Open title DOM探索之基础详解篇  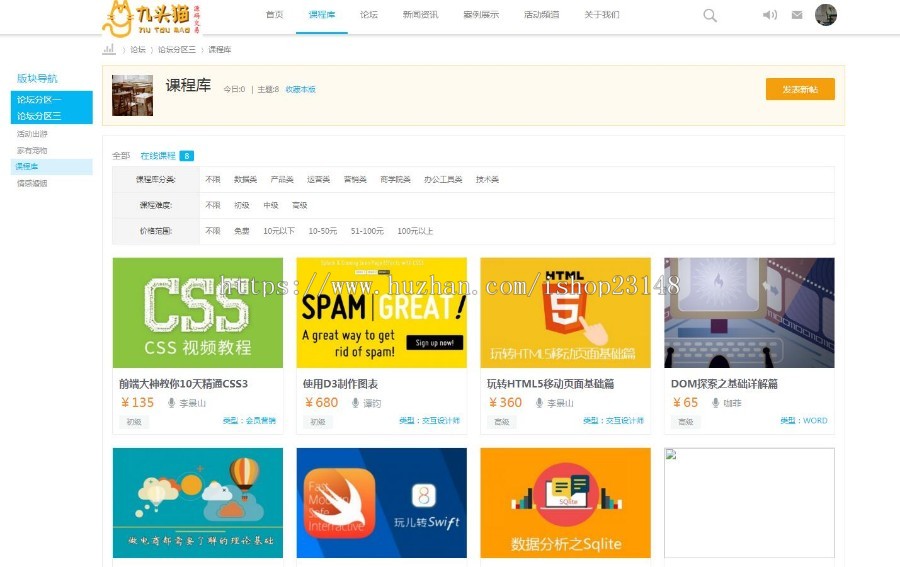pyautogui.click(x=724, y=384)
